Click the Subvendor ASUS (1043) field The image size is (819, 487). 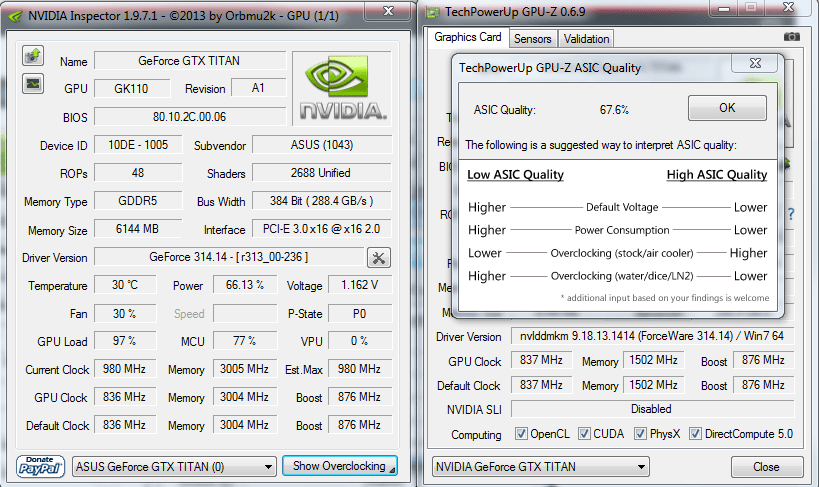(322, 145)
